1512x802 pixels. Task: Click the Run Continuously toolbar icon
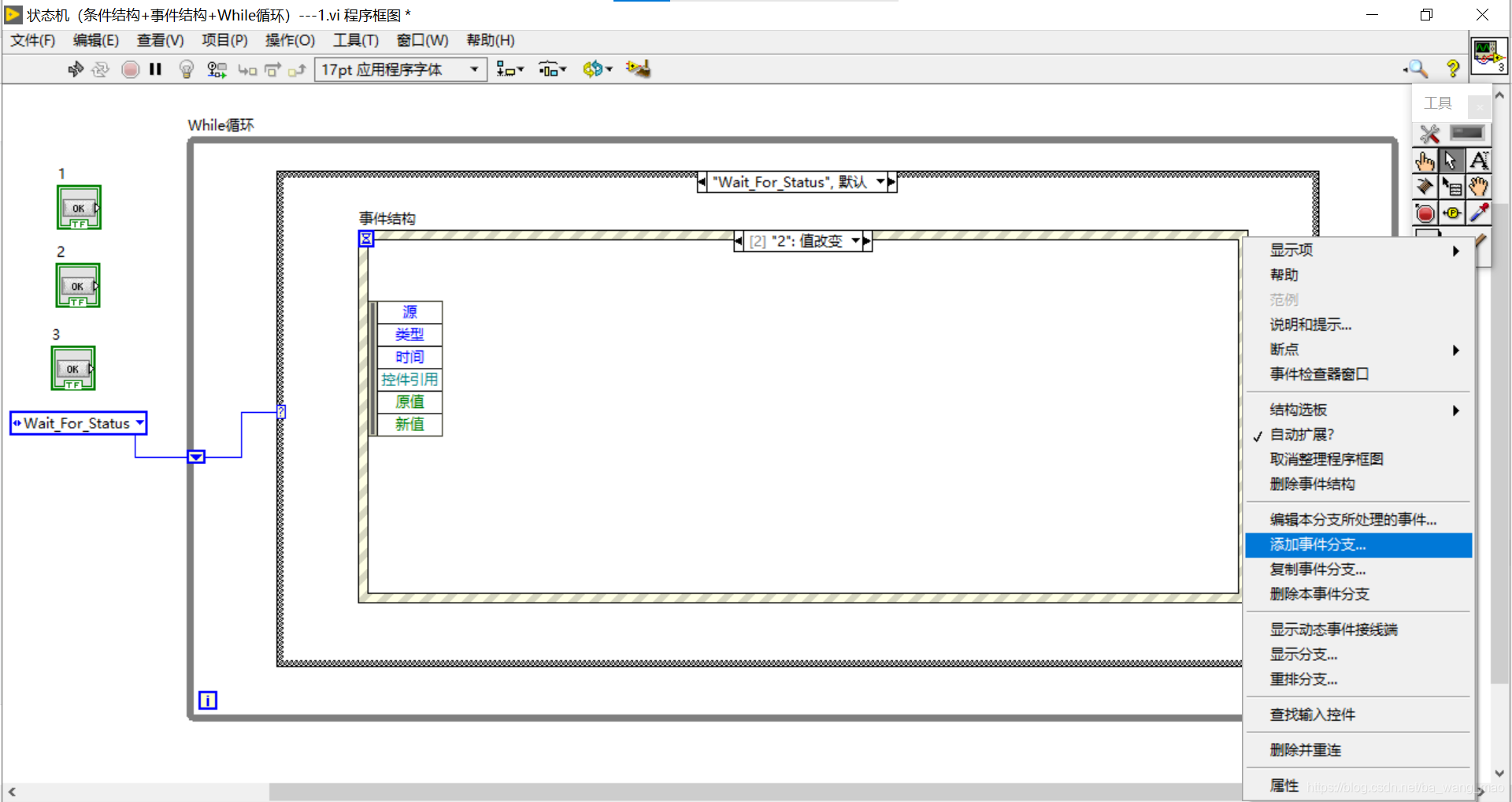tap(100, 69)
